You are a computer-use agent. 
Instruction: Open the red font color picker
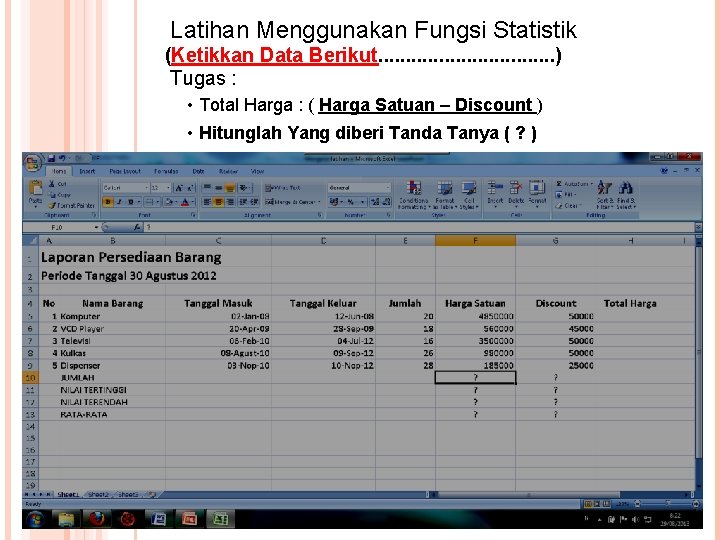pos(185,202)
